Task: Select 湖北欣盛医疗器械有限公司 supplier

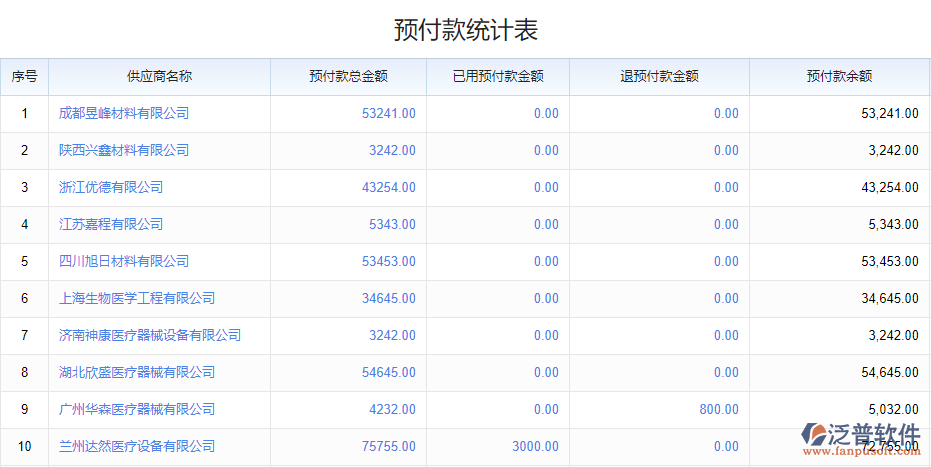Action: (x=137, y=372)
